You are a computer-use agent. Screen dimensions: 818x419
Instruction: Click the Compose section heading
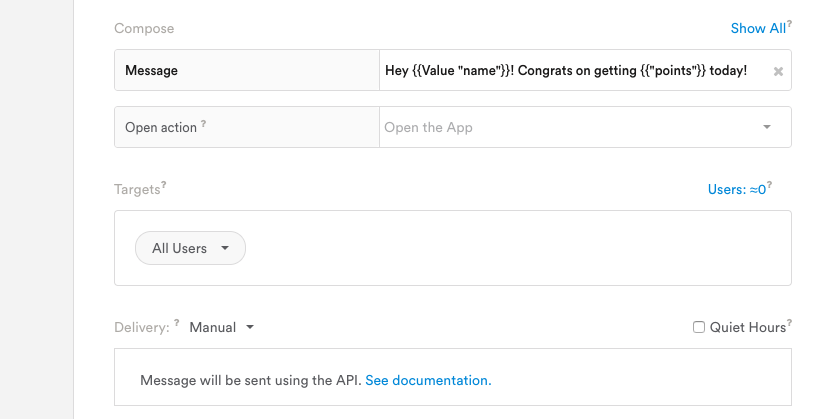coord(144,29)
